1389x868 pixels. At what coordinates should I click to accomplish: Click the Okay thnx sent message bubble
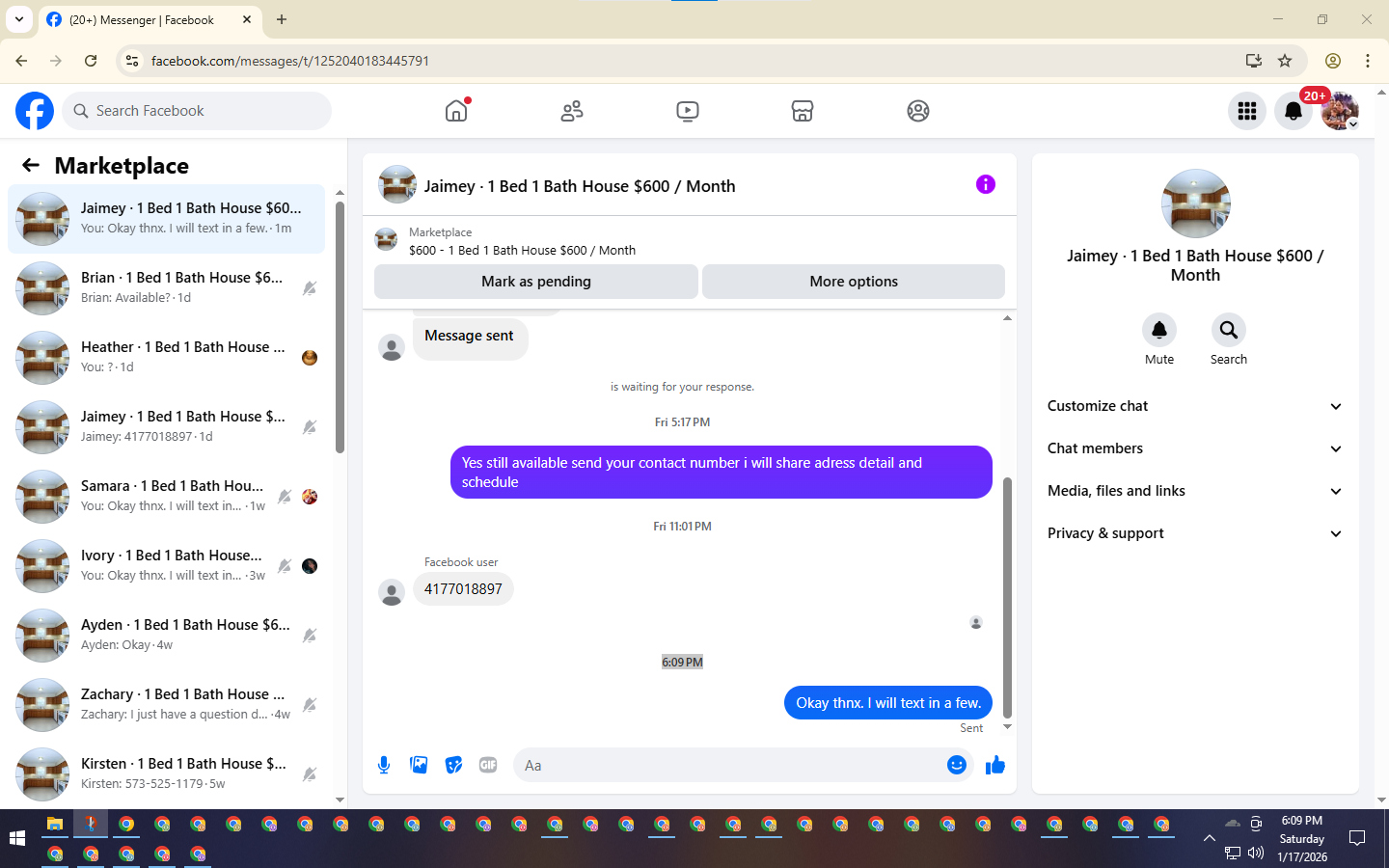click(888, 703)
